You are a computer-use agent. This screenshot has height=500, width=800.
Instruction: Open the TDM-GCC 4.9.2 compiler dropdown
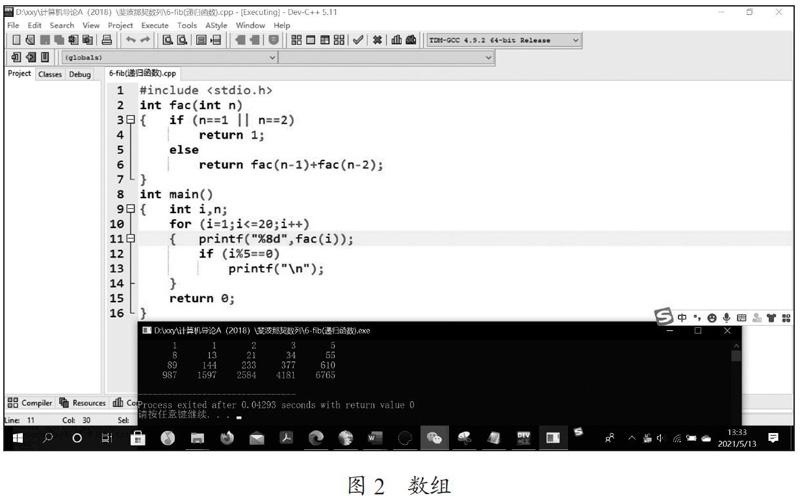pos(504,40)
